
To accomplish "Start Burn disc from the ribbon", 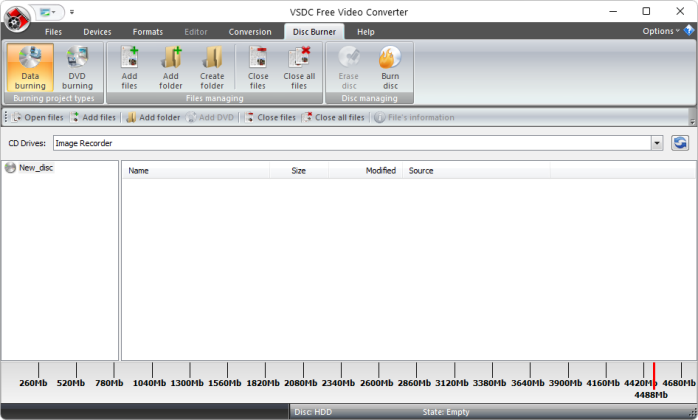I will pyautogui.click(x=390, y=67).
